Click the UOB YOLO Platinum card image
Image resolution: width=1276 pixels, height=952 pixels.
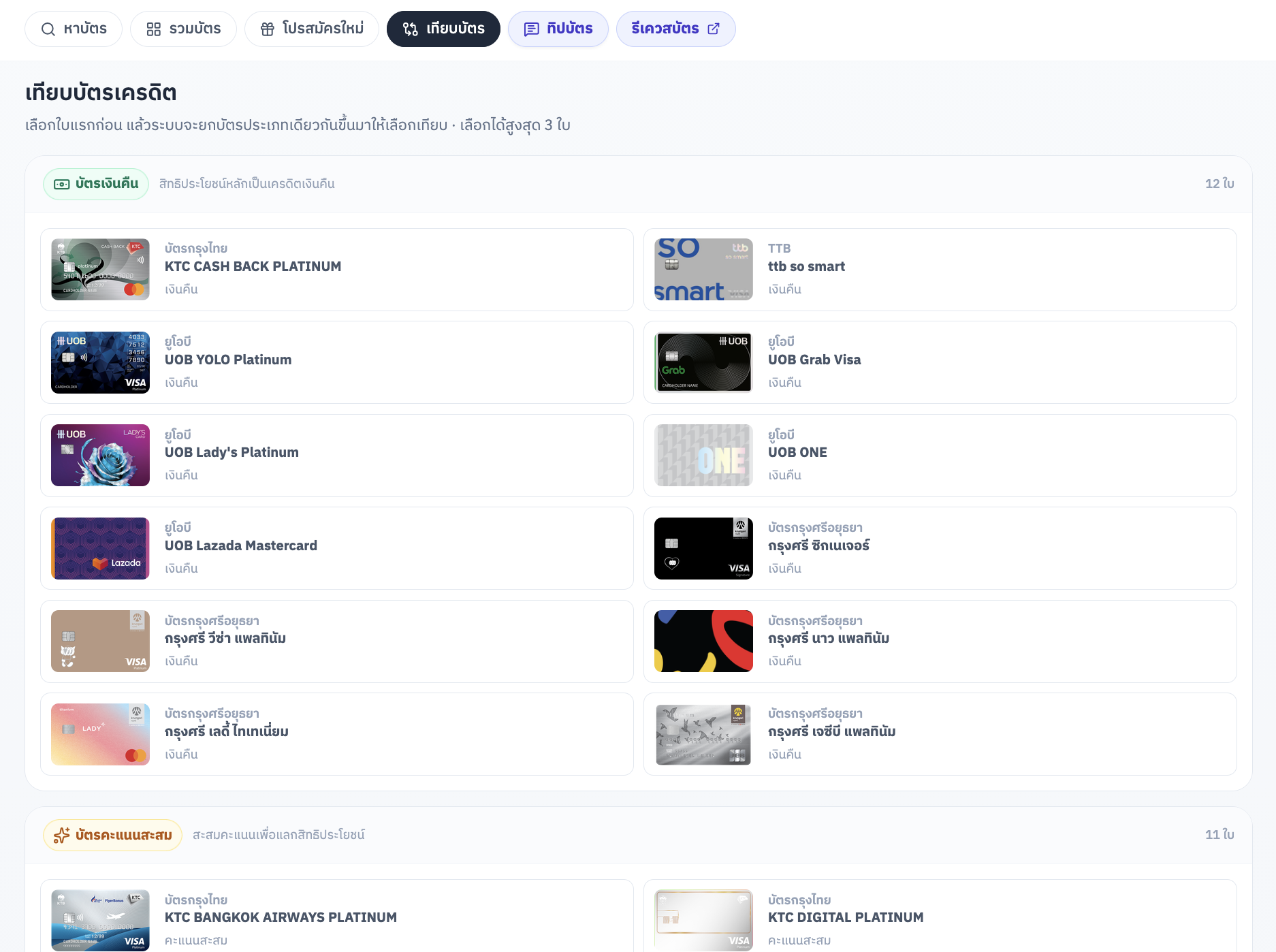coord(100,362)
